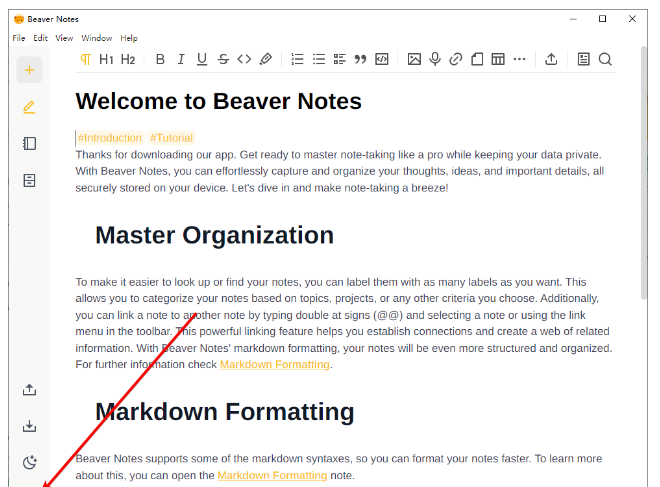
Task: Click the microphone audio record icon
Action: click(x=435, y=59)
